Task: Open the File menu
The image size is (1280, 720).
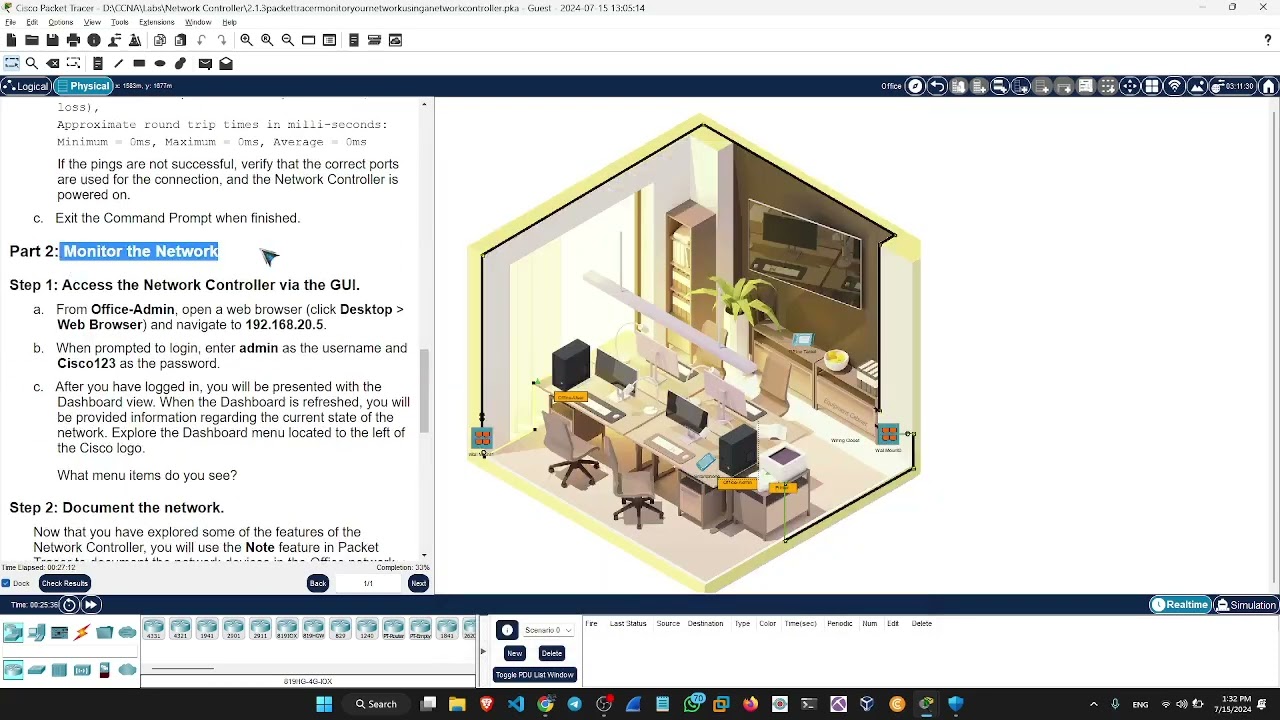Action: pos(10,22)
